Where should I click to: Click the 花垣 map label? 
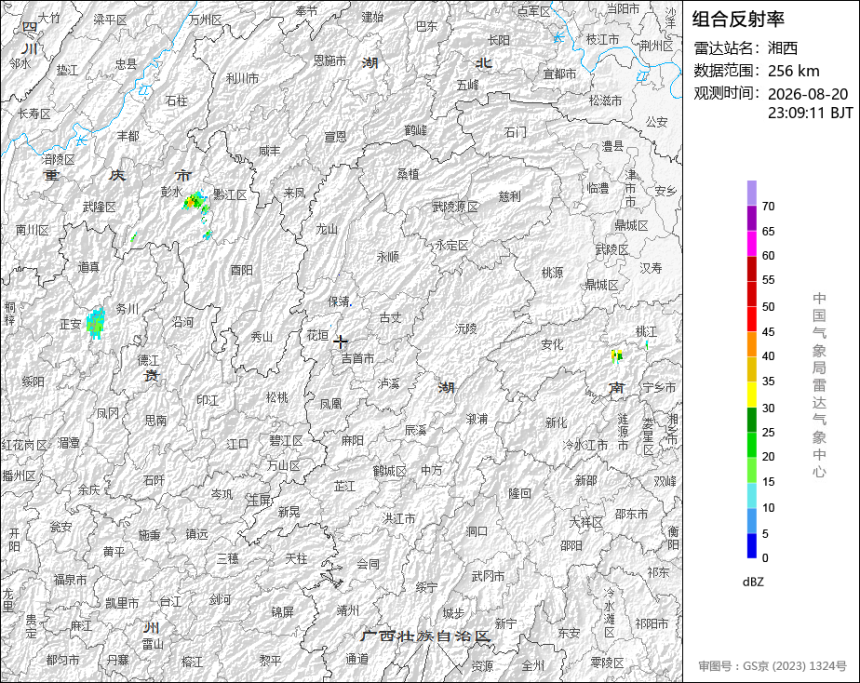click(317, 335)
